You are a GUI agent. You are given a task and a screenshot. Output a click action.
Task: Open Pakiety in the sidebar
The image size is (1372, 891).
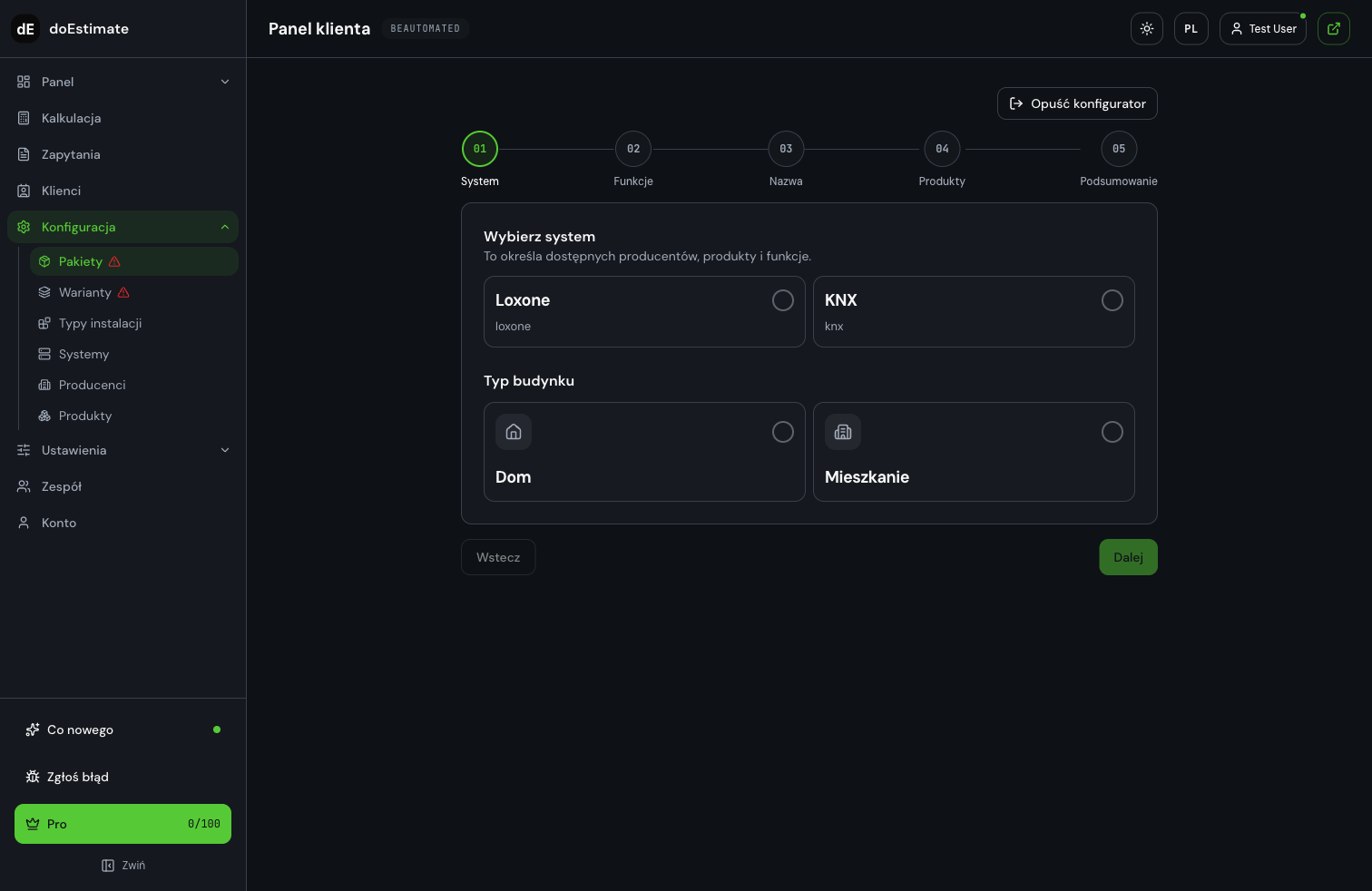click(x=134, y=261)
